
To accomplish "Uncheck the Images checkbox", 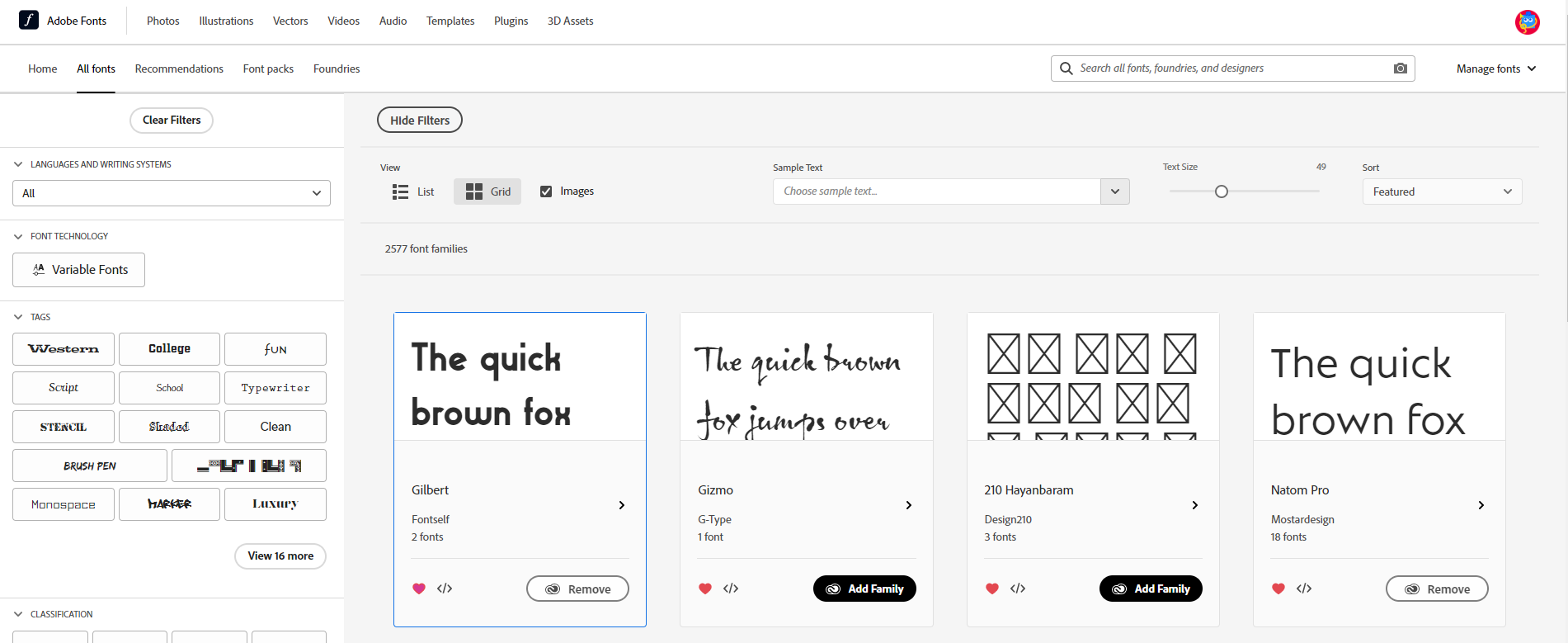I will [546, 191].
